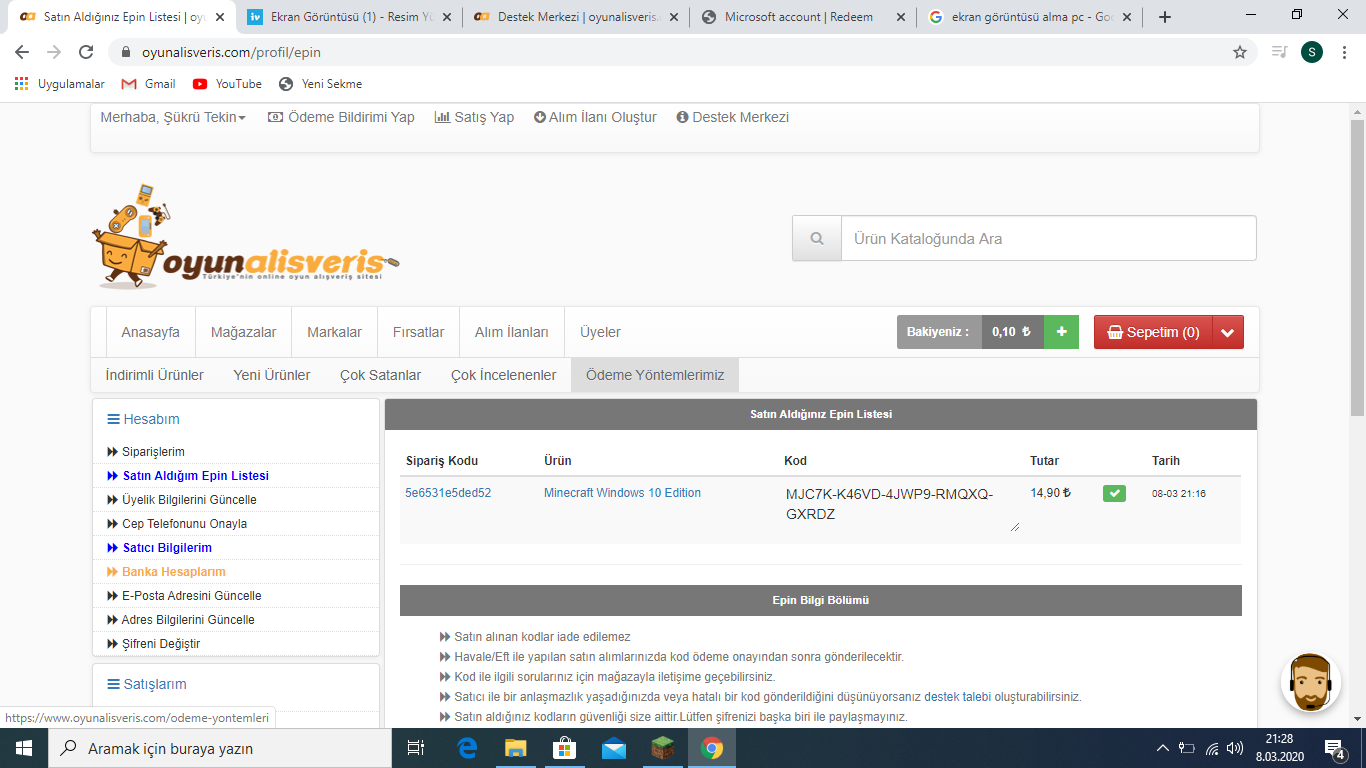Click the Chrome back arrow
Image resolution: width=1366 pixels, height=768 pixels.
pos(22,52)
